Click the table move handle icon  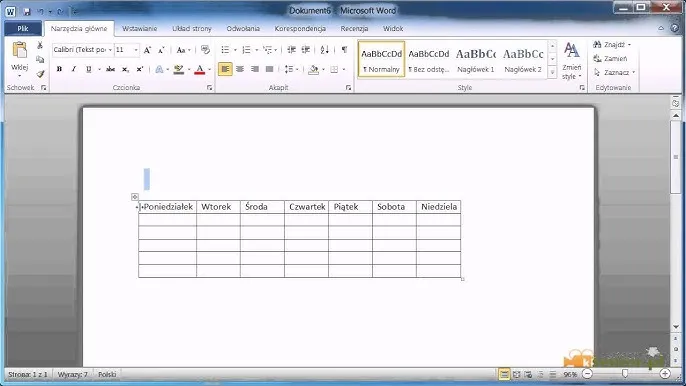(135, 197)
